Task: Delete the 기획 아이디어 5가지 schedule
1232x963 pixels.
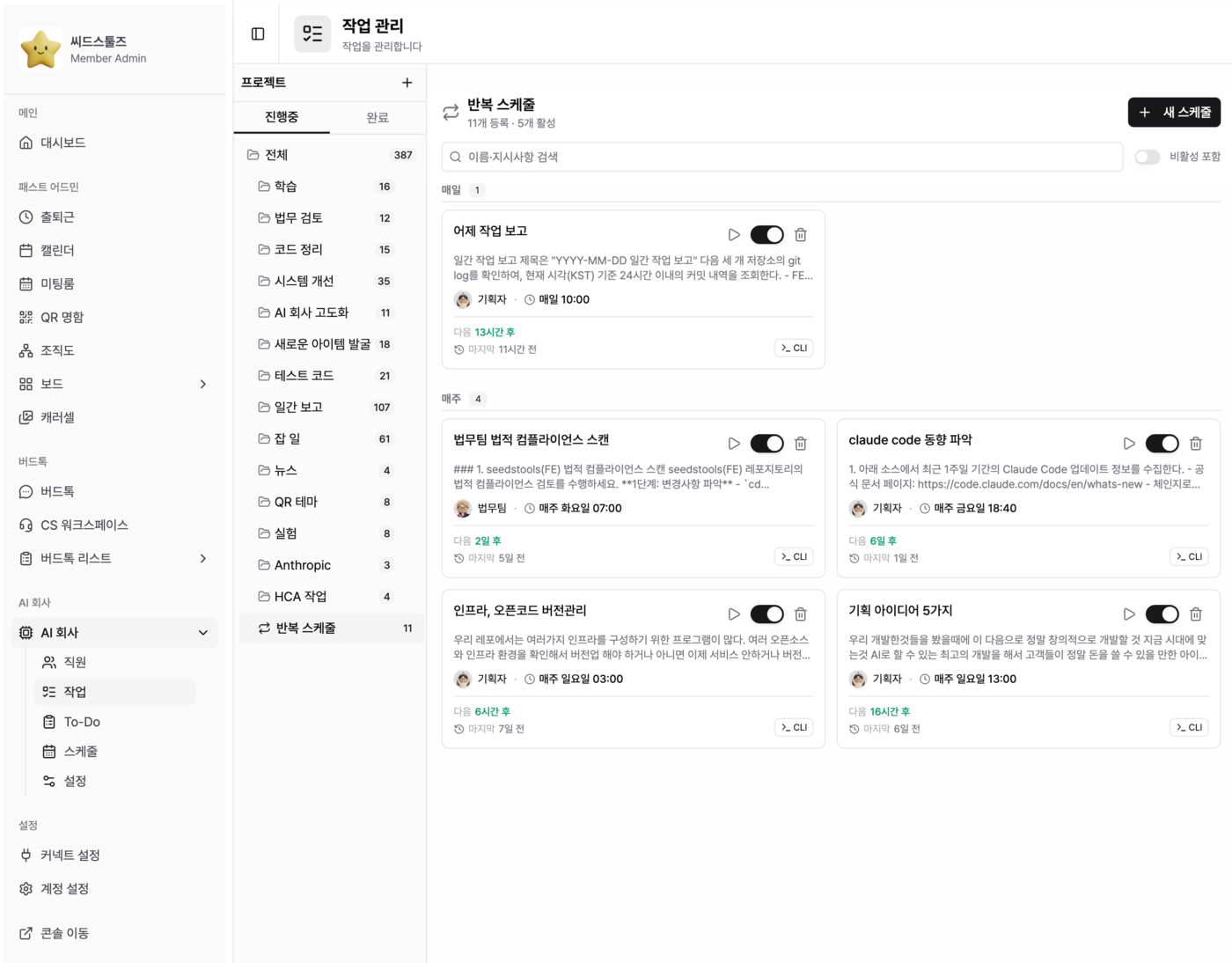Action: [x=1196, y=614]
